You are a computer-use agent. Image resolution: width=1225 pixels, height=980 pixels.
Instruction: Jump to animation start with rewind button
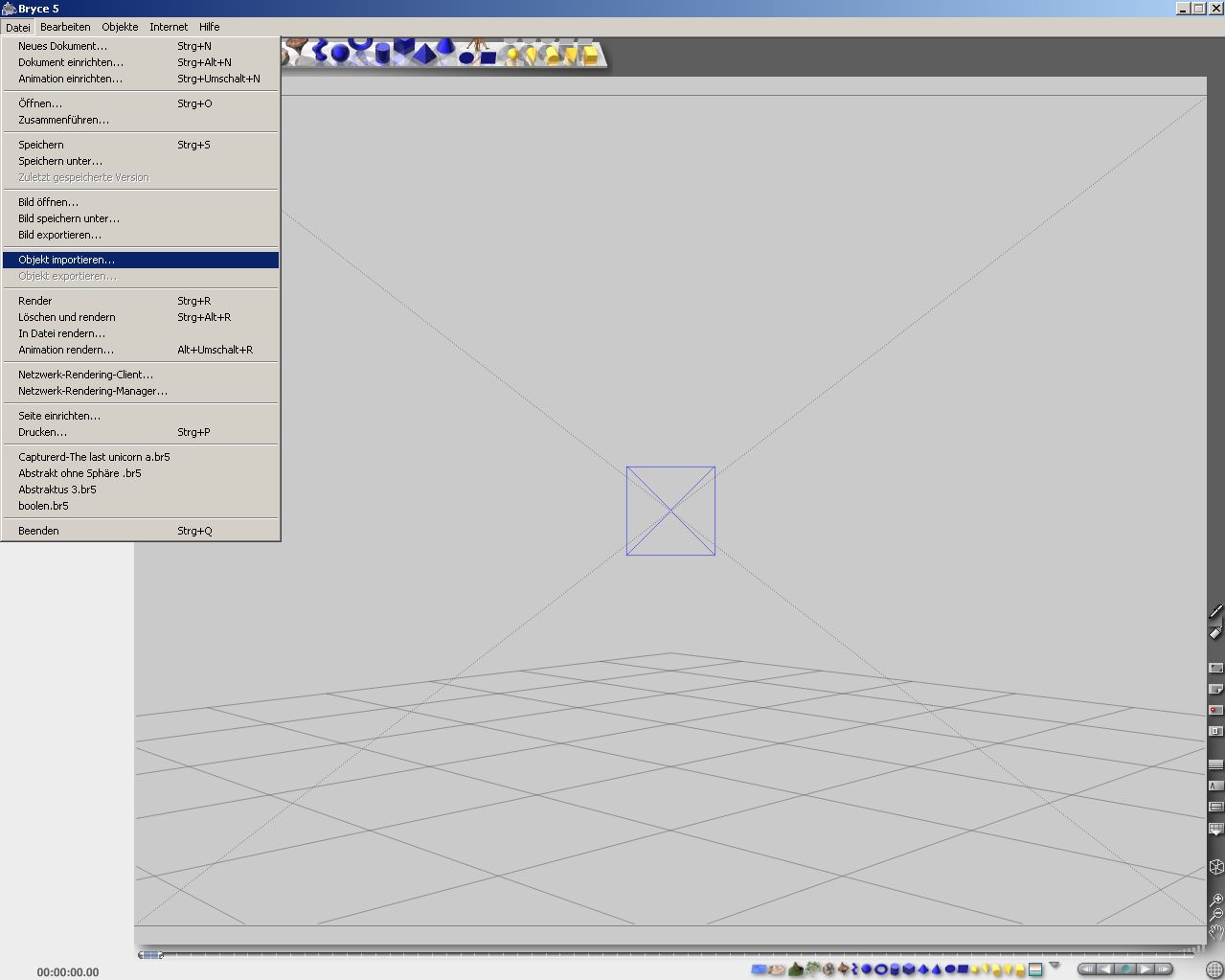tap(1087, 969)
